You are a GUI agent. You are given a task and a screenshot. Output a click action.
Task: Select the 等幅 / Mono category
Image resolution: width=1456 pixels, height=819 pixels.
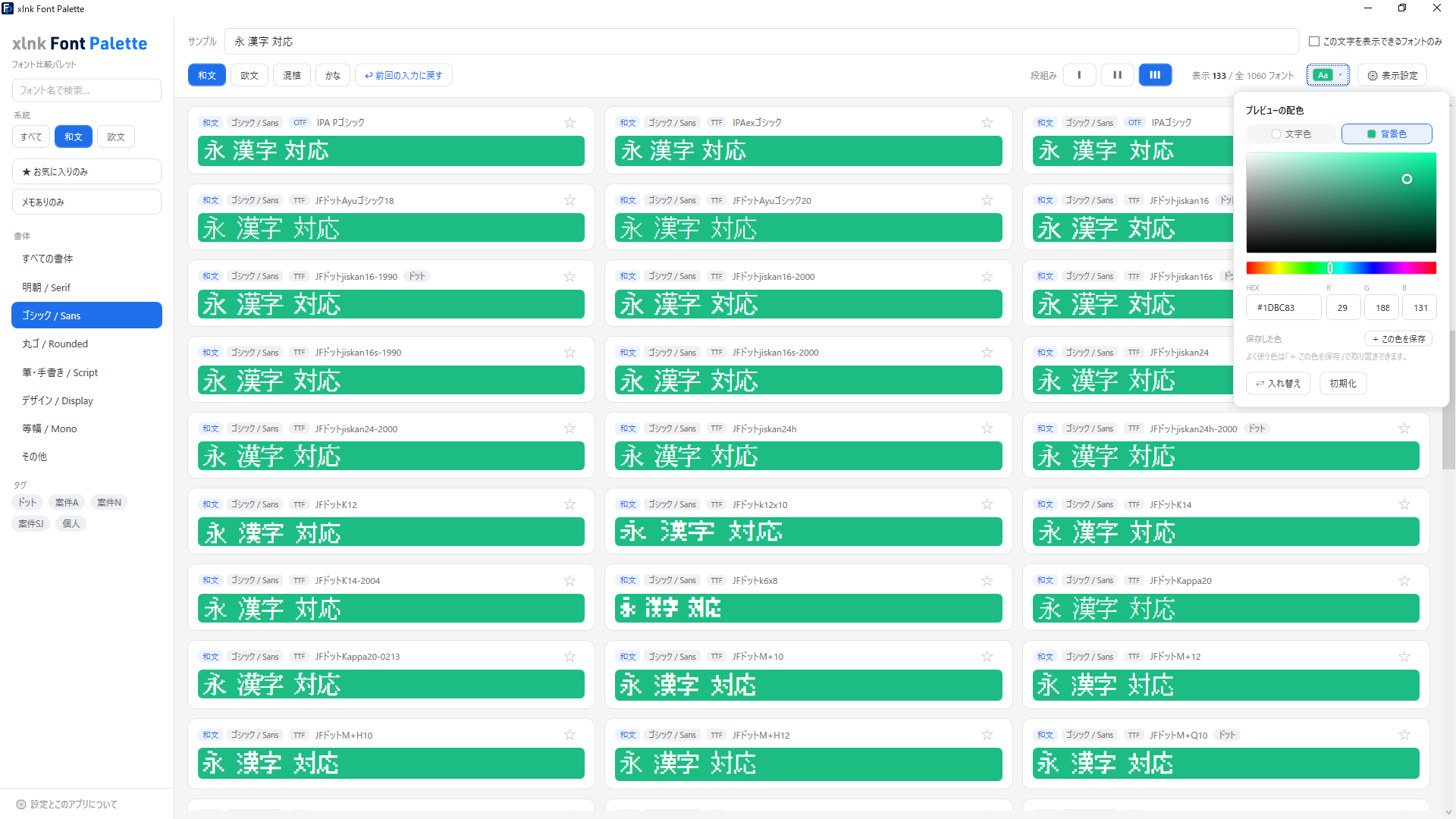[86, 428]
